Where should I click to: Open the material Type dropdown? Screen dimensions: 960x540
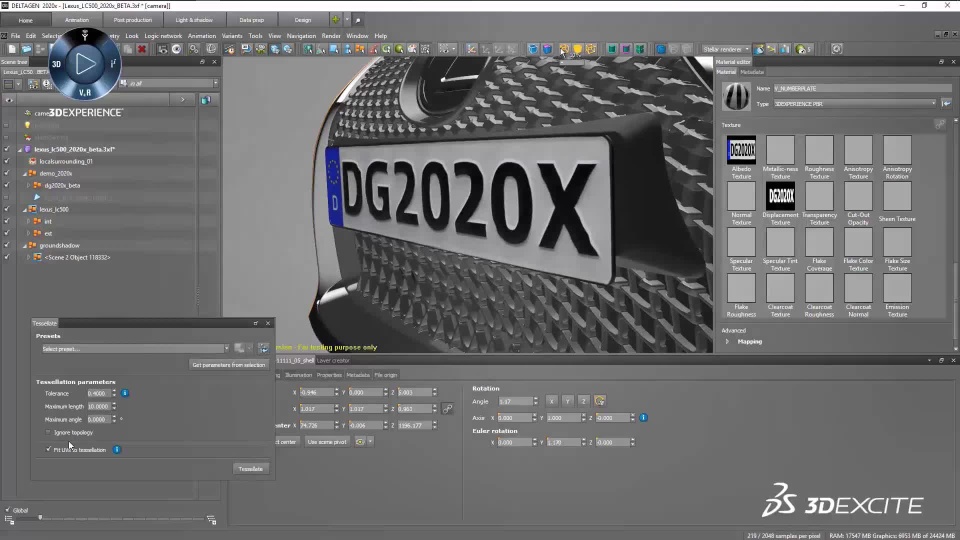tap(855, 103)
